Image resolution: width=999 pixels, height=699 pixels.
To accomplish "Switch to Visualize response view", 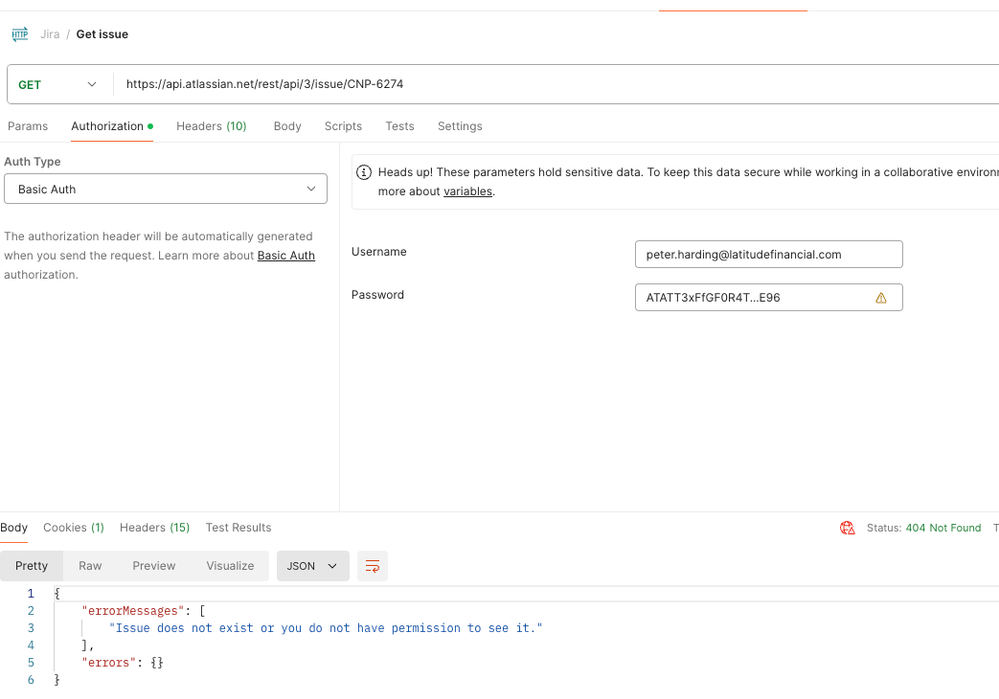I will click(230, 566).
